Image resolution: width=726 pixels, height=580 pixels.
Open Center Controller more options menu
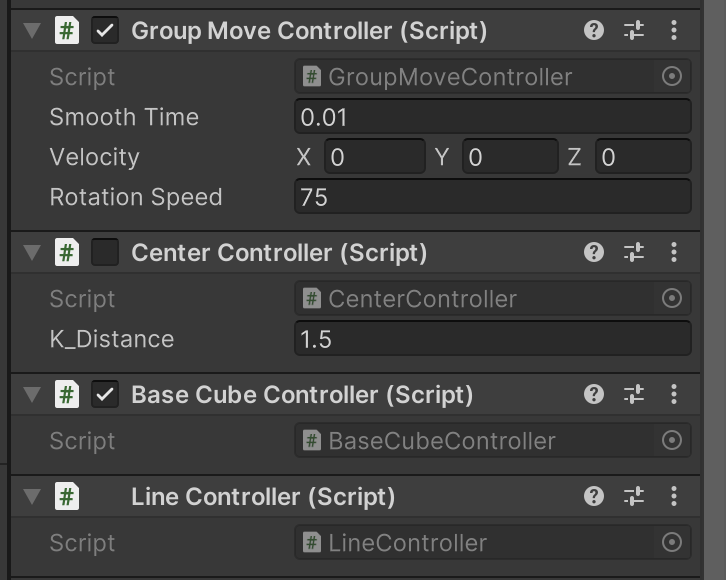click(x=674, y=252)
